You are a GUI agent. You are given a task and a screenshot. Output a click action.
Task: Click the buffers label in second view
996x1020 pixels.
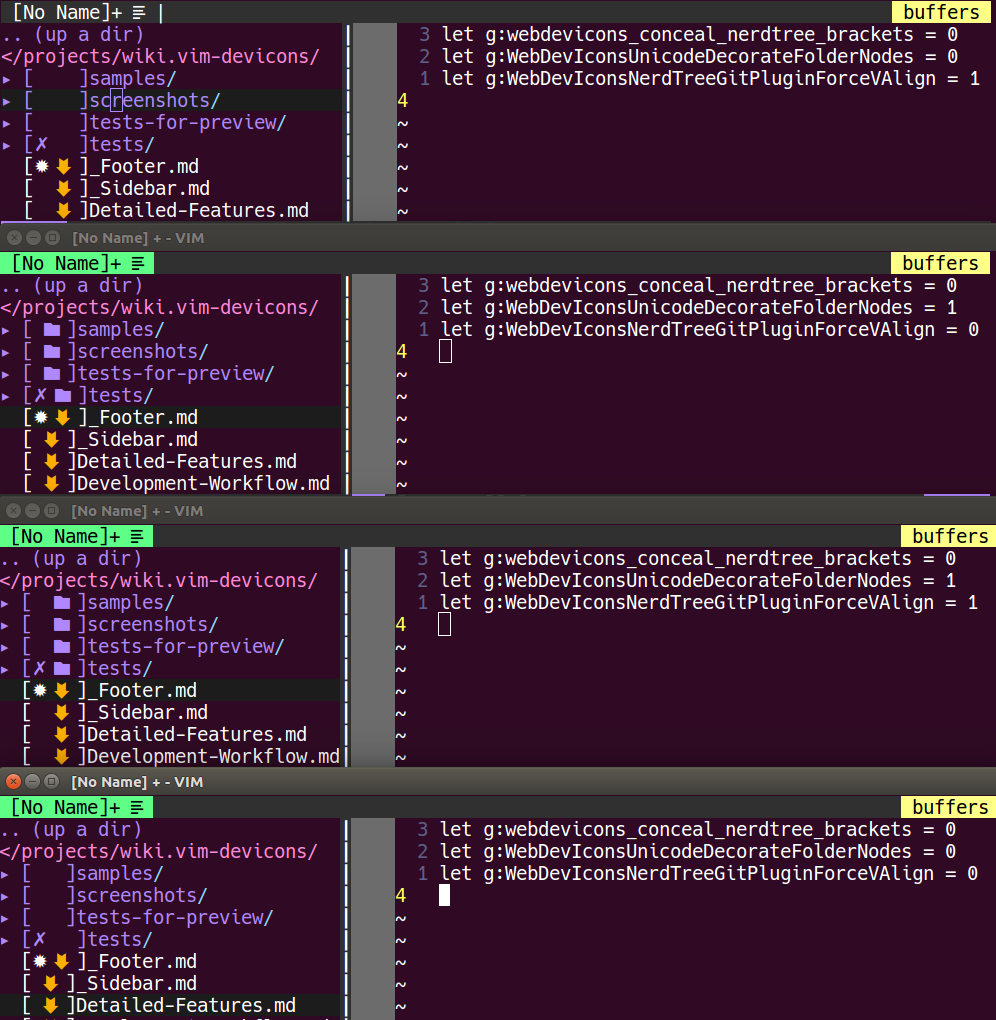point(940,263)
